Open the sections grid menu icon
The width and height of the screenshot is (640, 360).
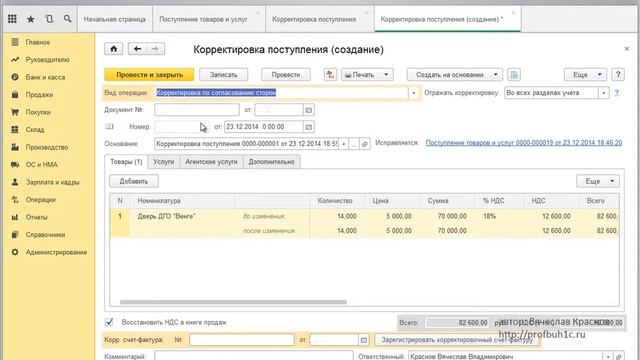tap(12, 19)
